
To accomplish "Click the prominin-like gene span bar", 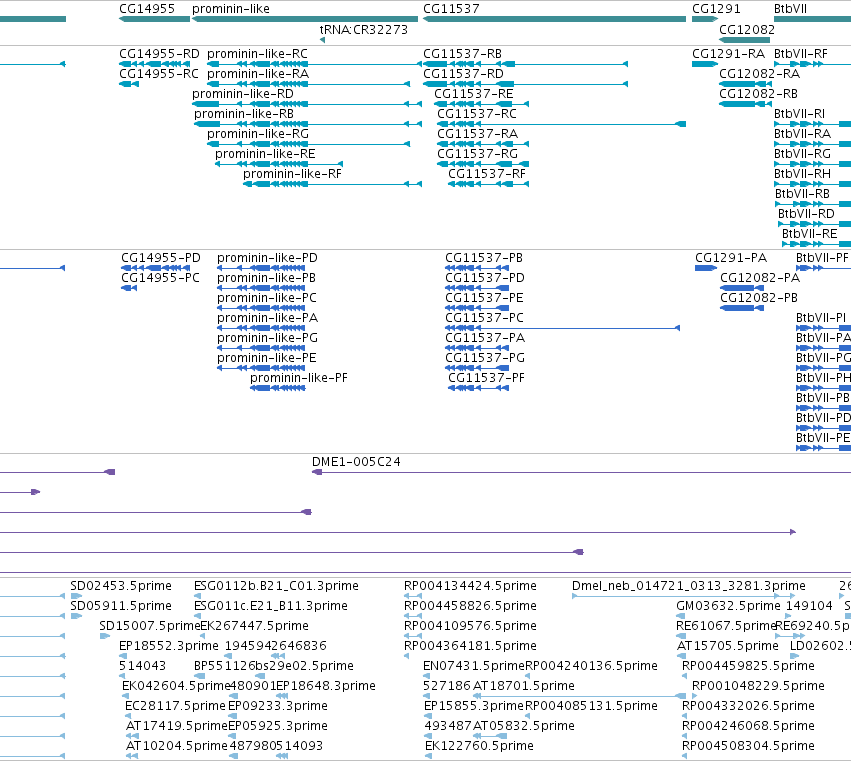I will point(305,19).
